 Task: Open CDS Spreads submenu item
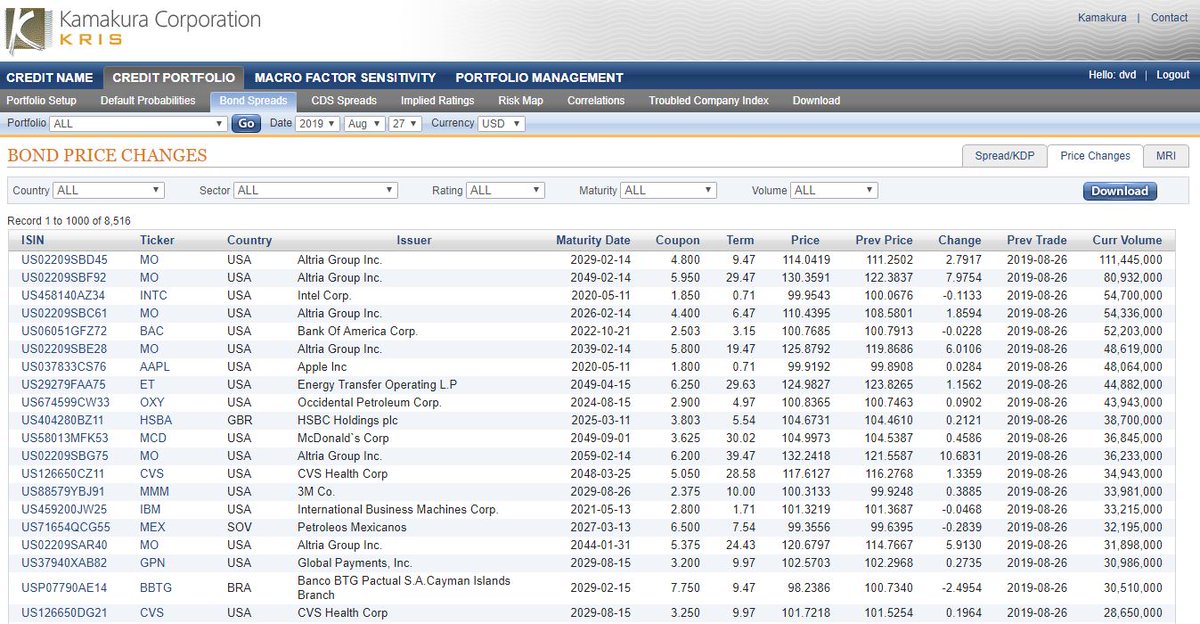(344, 100)
